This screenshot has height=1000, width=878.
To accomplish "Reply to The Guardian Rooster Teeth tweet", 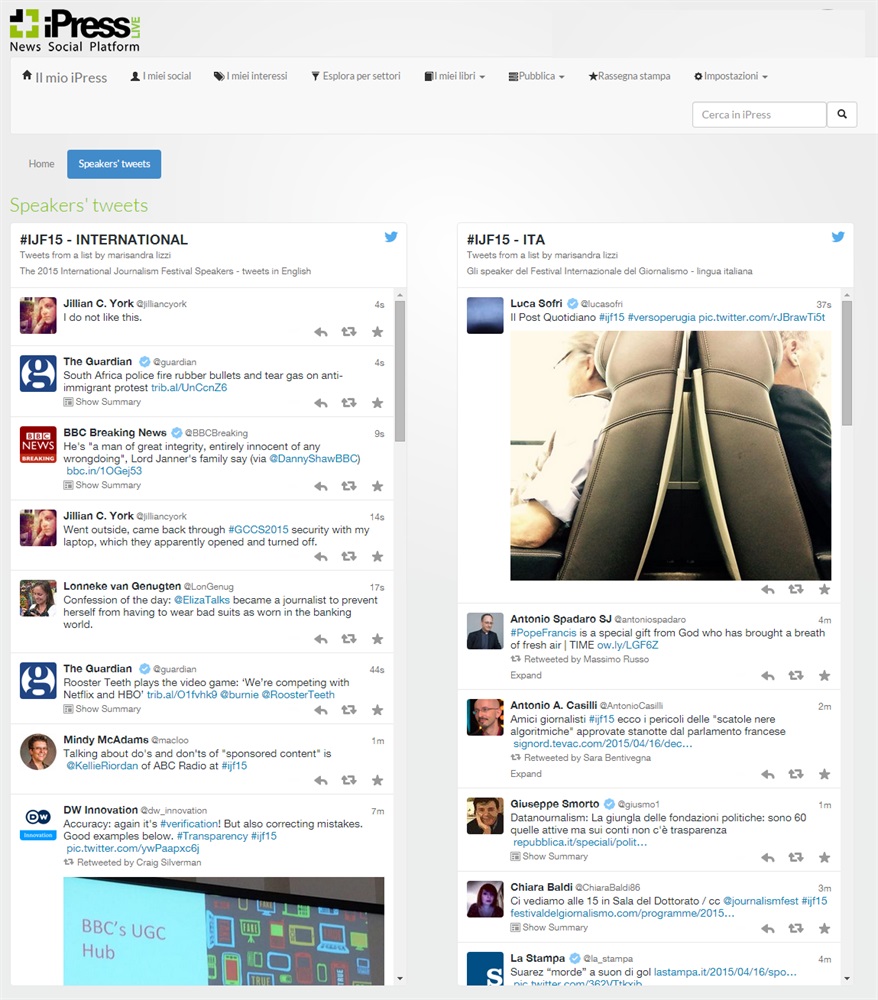I will point(321,710).
